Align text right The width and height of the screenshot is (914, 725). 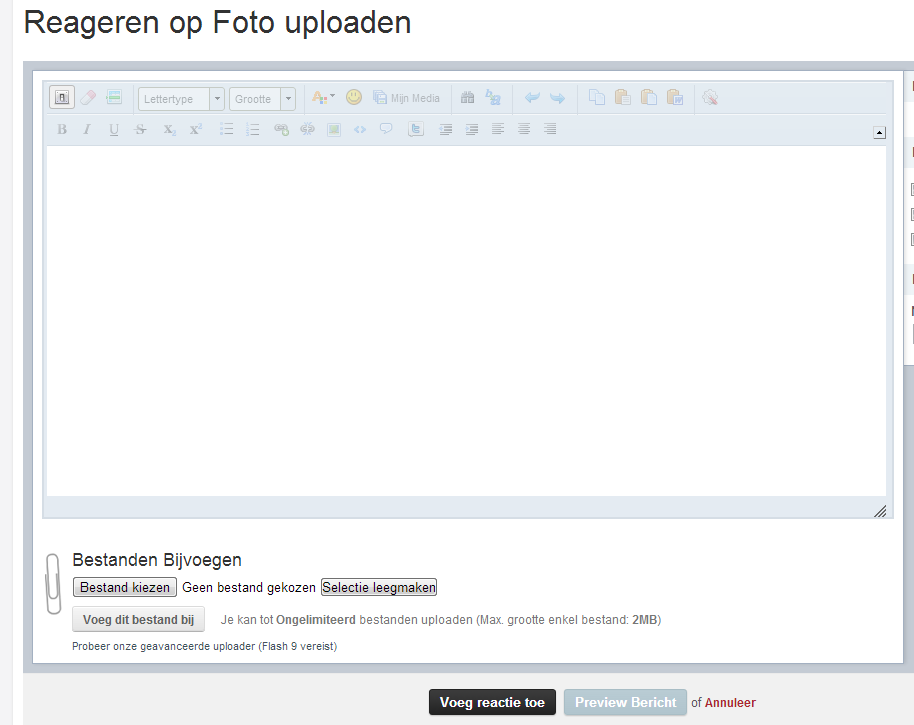point(550,129)
